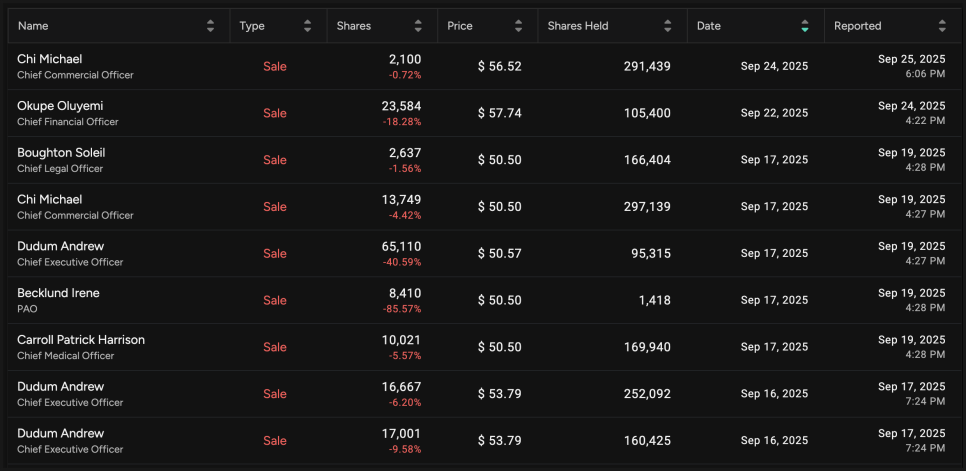Select the Name column header label
966x471 pixels.
click(33, 26)
